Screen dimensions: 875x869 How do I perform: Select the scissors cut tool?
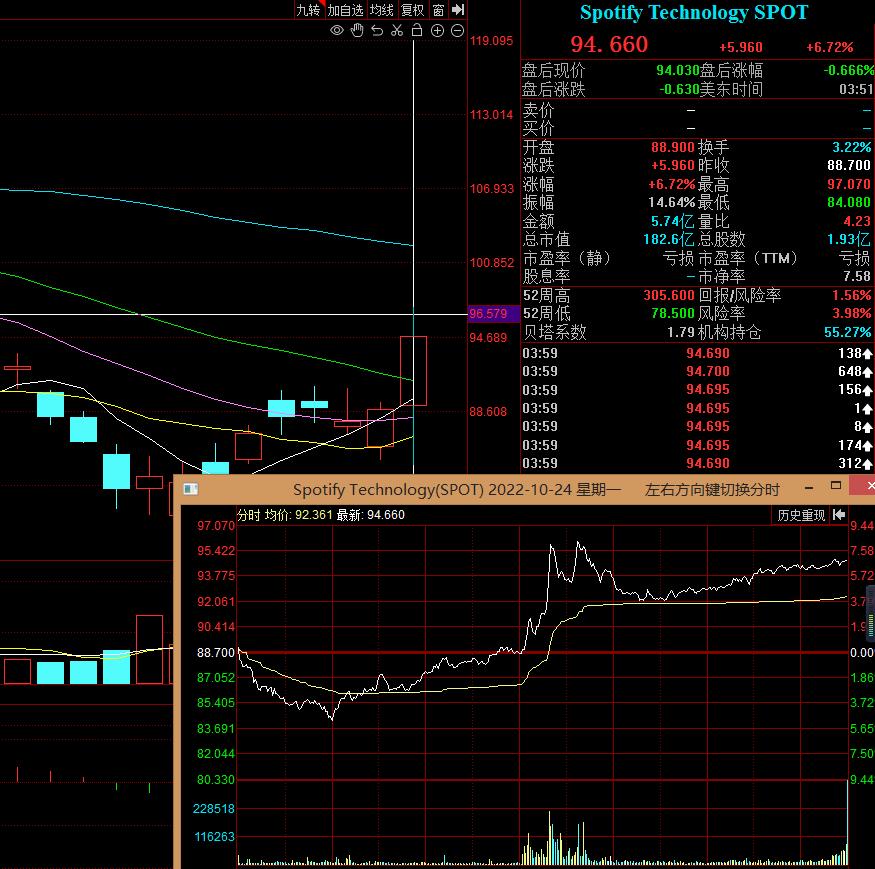coord(397,31)
